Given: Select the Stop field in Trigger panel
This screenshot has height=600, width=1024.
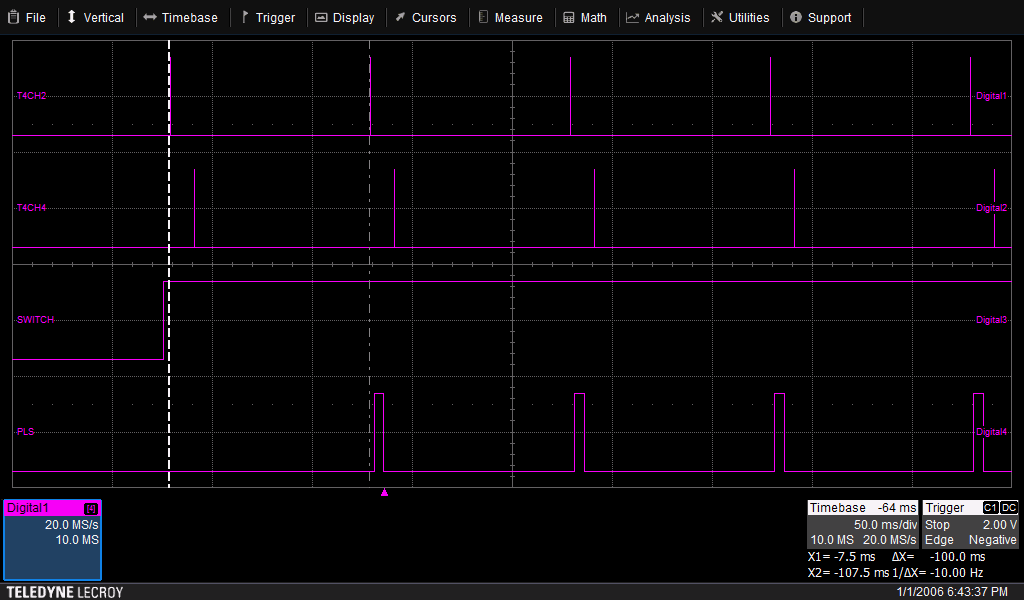Looking at the screenshot, I should click(x=937, y=524).
